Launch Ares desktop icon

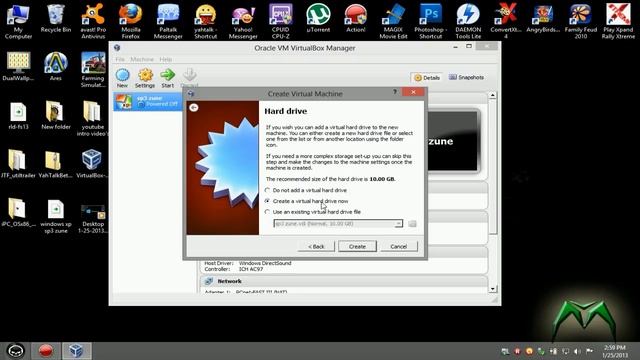click(56, 66)
